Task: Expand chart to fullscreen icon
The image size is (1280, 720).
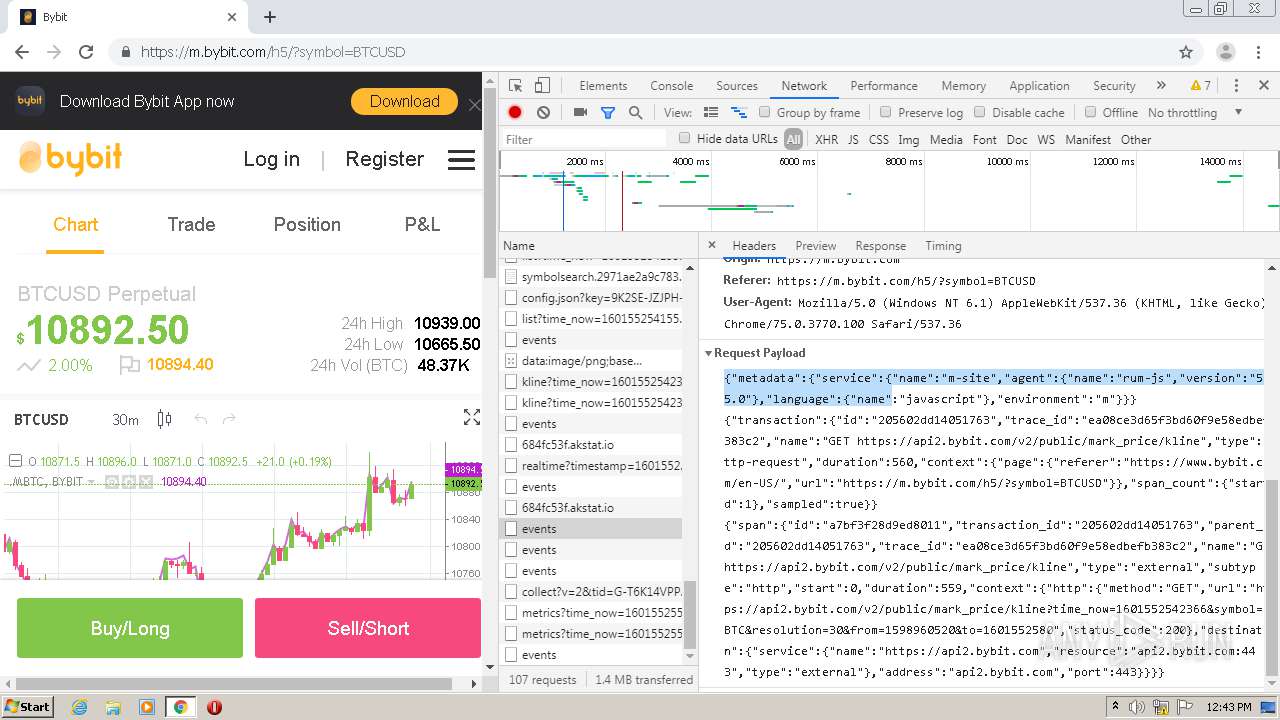Action: [x=472, y=418]
